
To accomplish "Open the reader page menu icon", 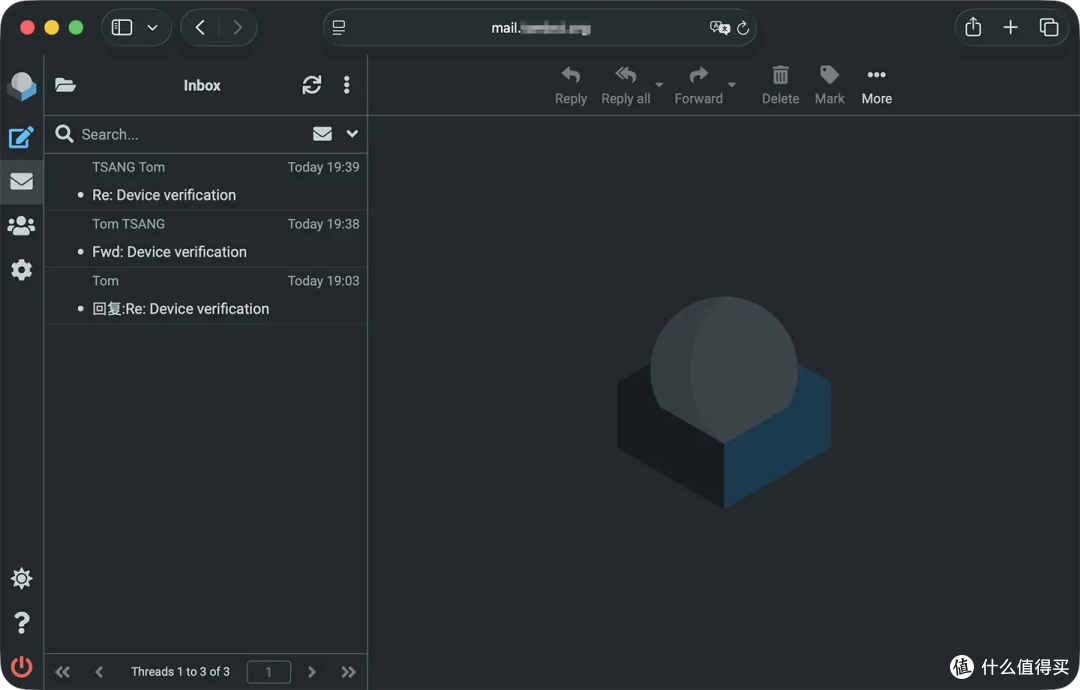I will (x=338, y=28).
